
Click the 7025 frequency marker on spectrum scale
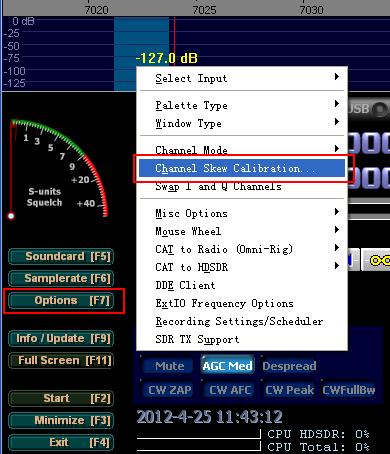[204, 10]
